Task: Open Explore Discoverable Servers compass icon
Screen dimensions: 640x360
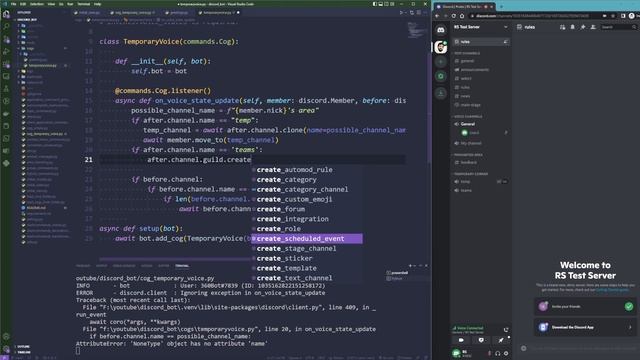Action: pyautogui.click(x=441, y=76)
